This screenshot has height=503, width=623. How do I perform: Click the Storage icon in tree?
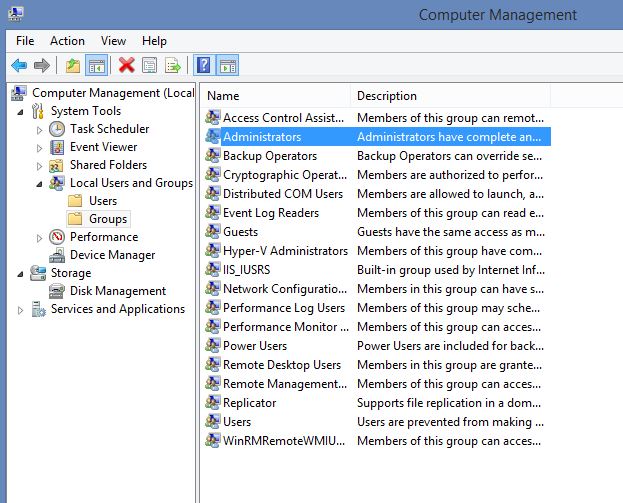(38, 273)
